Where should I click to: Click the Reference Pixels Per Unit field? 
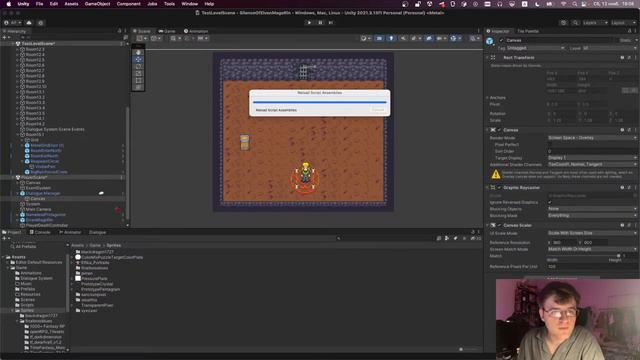(x=592, y=267)
